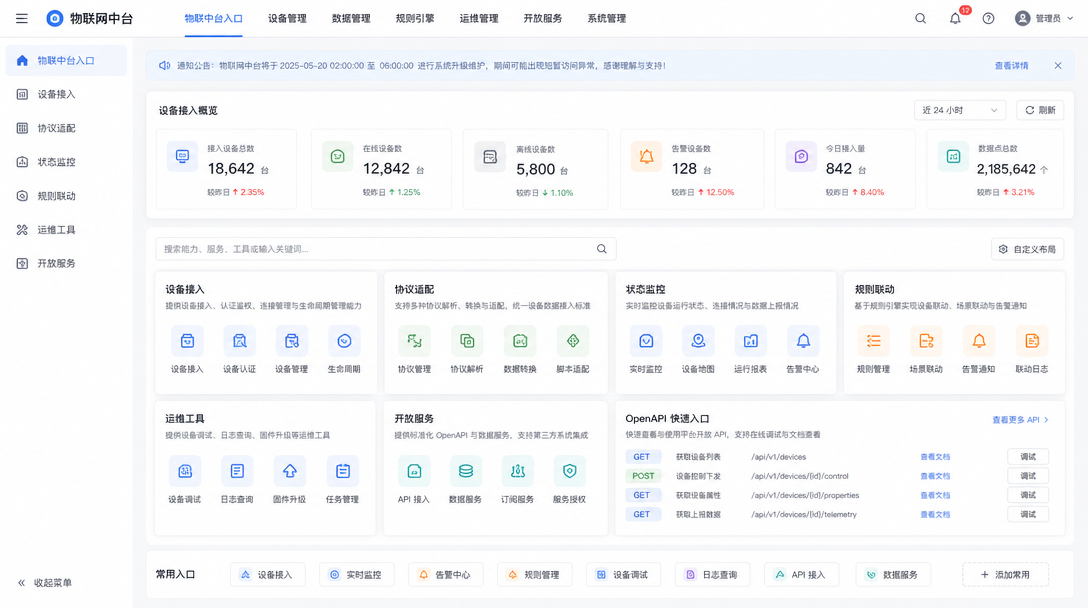Click the 刷新 refresh button
This screenshot has height=608, width=1088.
[x=1040, y=110]
